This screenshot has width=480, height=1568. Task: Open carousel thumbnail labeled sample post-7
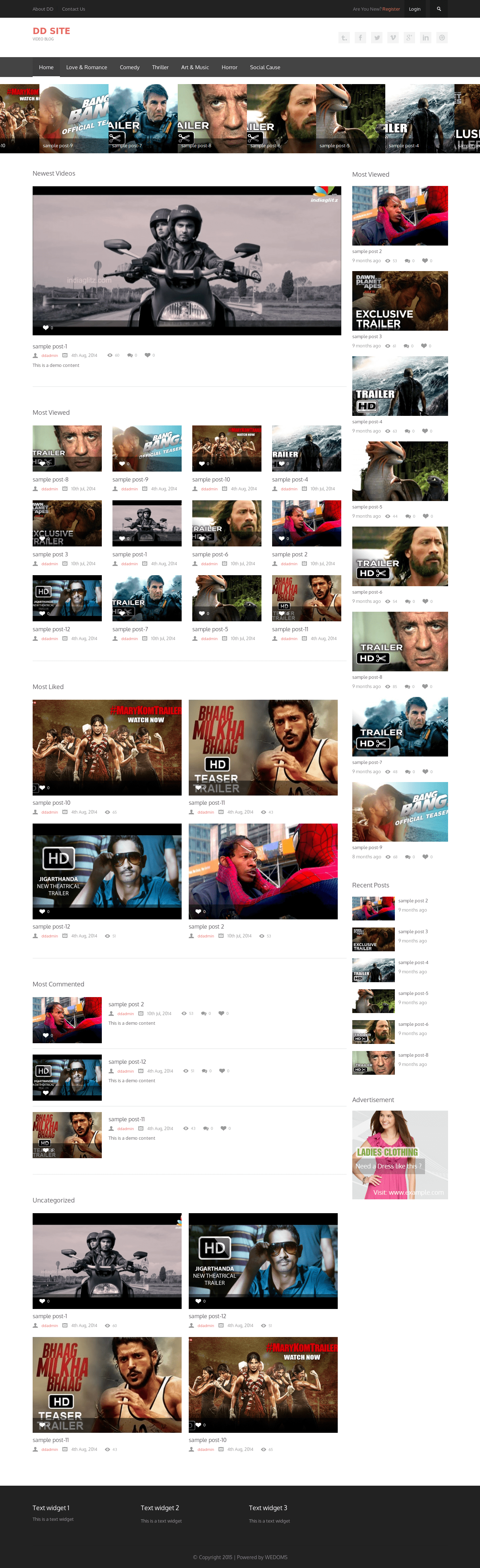click(x=143, y=118)
